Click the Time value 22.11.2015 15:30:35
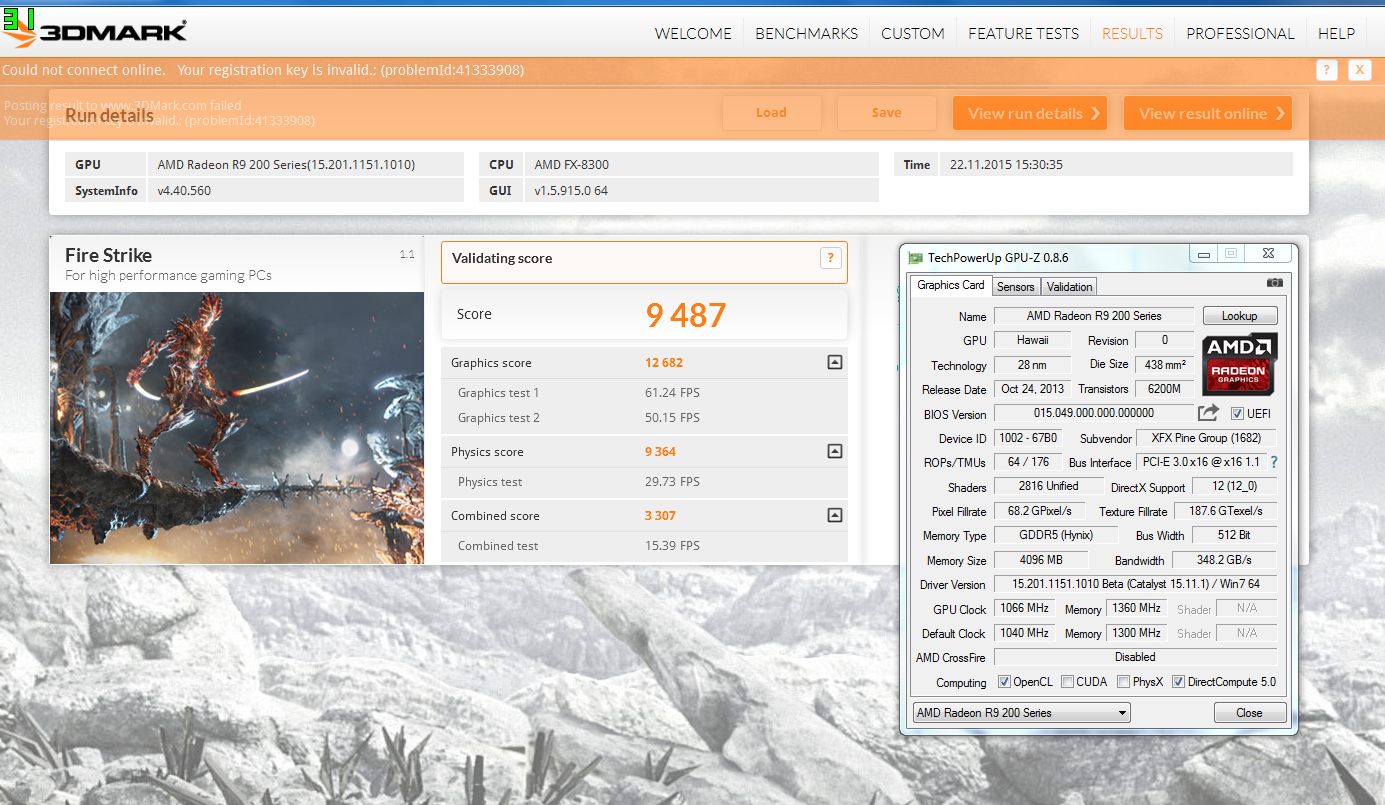The width and height of the screenshot is (1385, 805). 1006,165
